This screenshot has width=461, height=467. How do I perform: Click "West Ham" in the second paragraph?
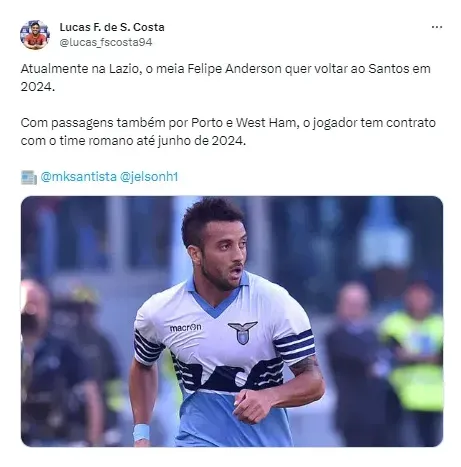click(x=266, y=123)
